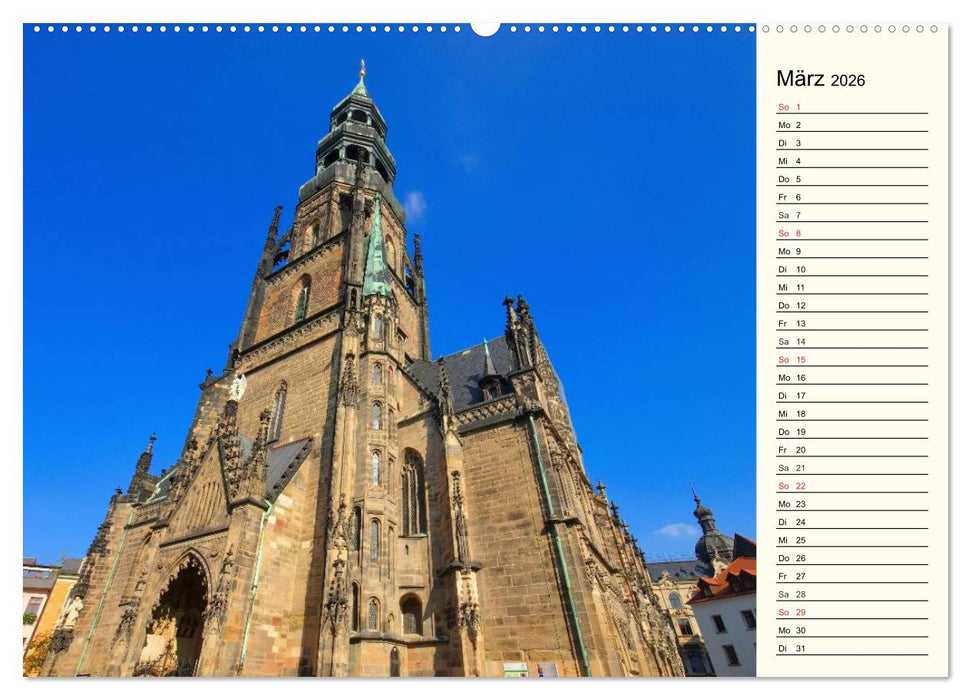The width and height of the screenshot is (971, 700).
Task: Click the Fr 6 calendar entry
Action: 790,195
